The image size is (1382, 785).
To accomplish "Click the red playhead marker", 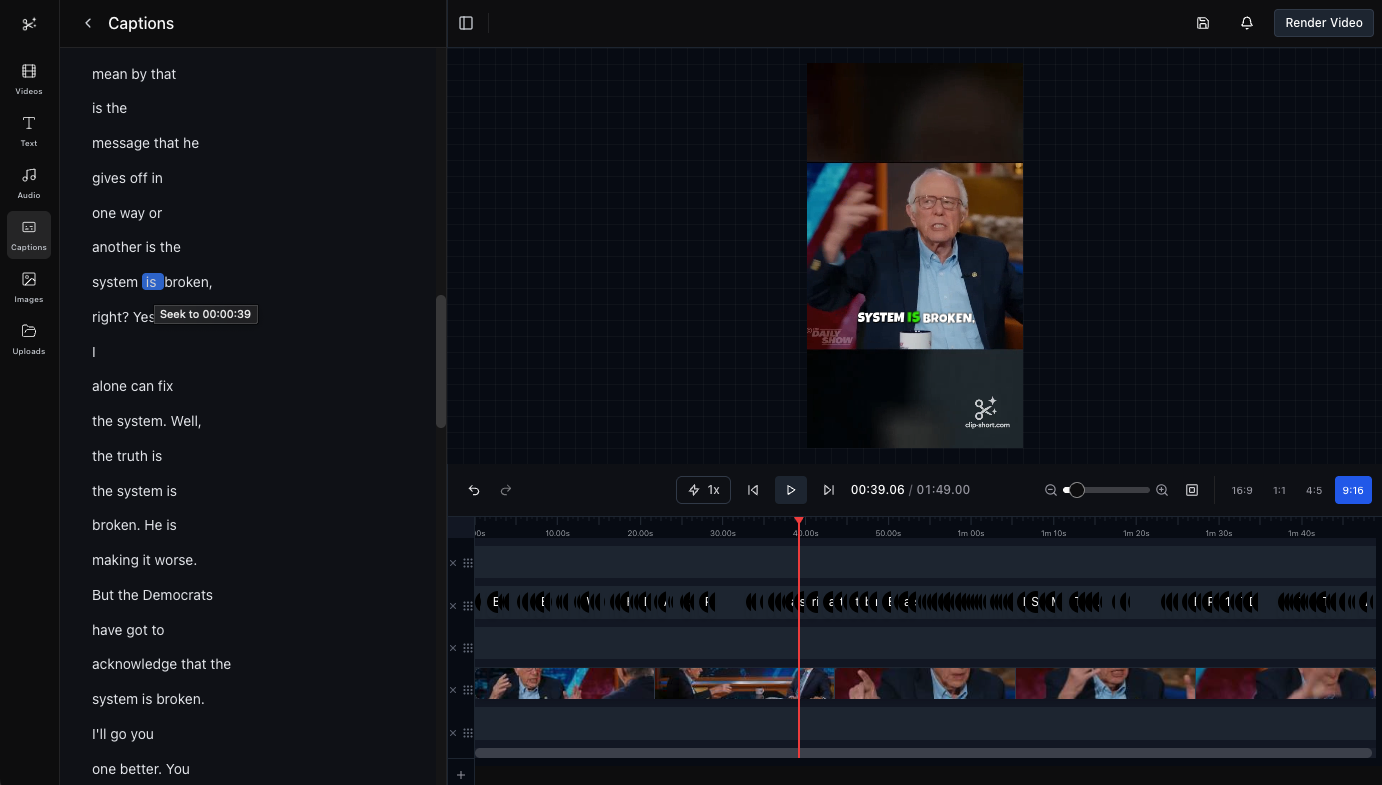I will tap(798, 521).
